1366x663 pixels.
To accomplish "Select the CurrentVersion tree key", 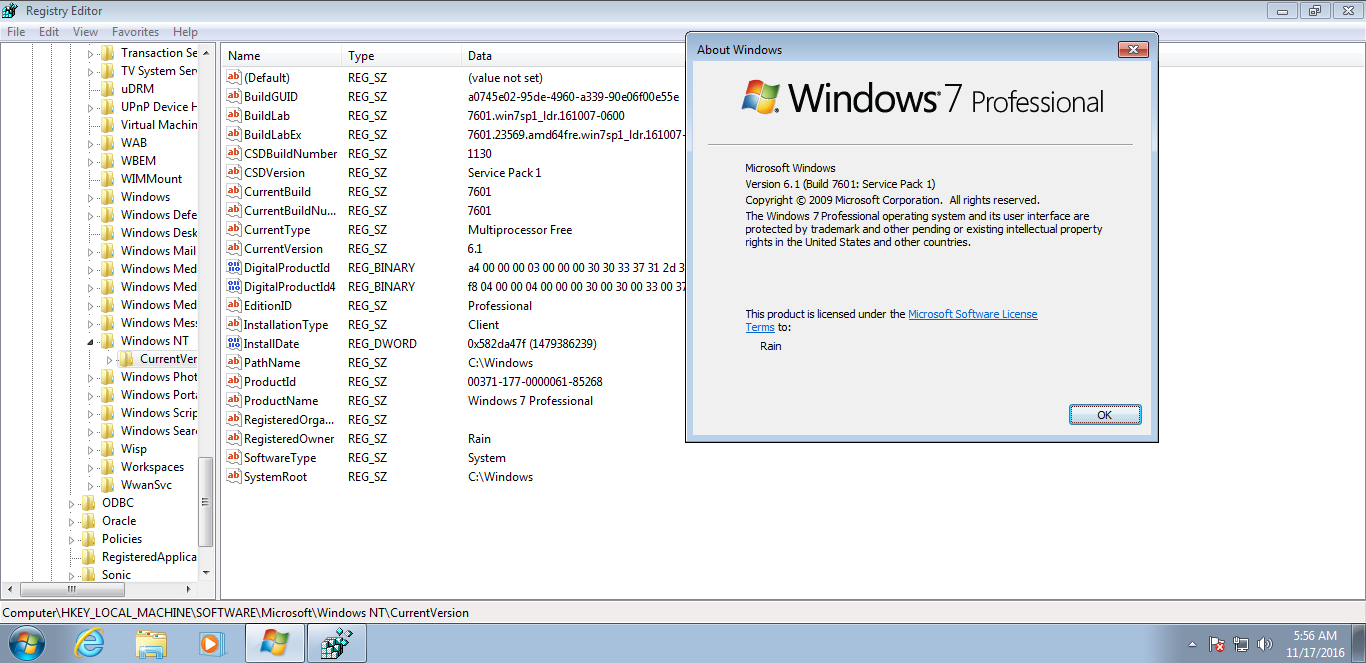I will (x=168, y=359).
